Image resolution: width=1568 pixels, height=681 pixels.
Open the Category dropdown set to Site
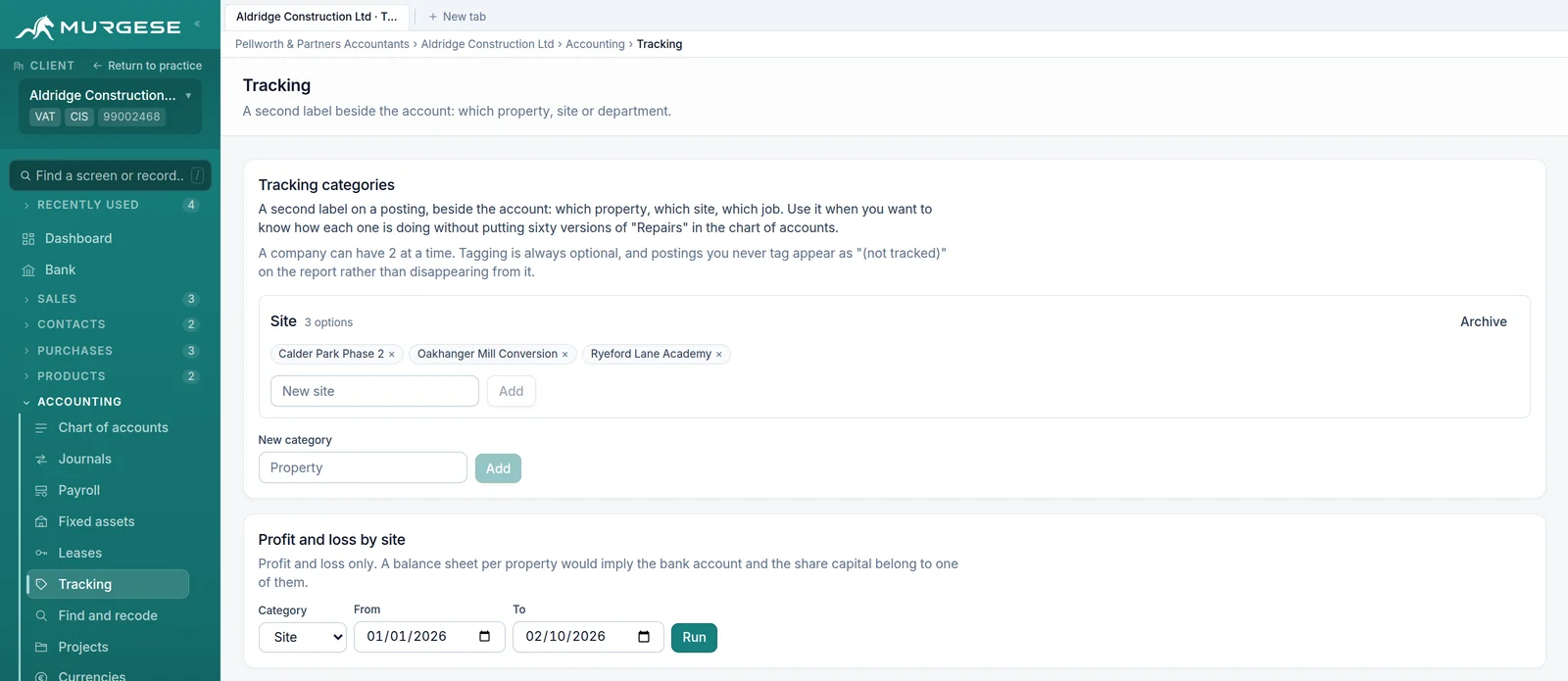pos(303,637)
